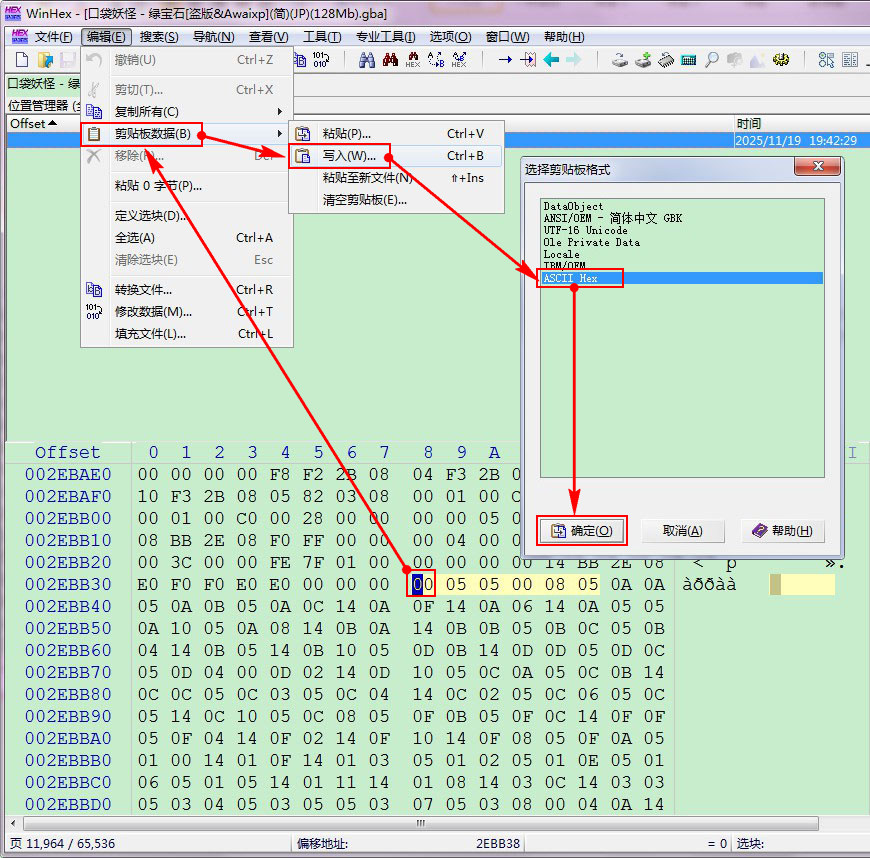The width and height of the screenshot is (870, 858).
Task: Click the 101/010 modify data toolbar icon
Action: click(x=321, y=60)
